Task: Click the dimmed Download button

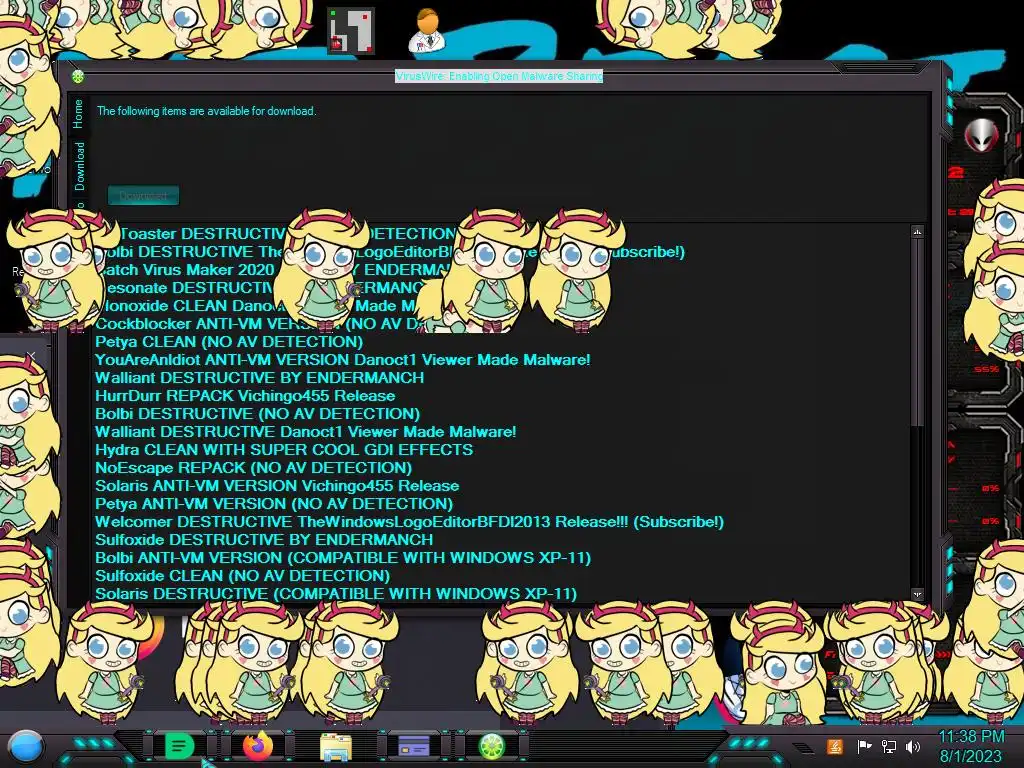Action: point(143,195)
